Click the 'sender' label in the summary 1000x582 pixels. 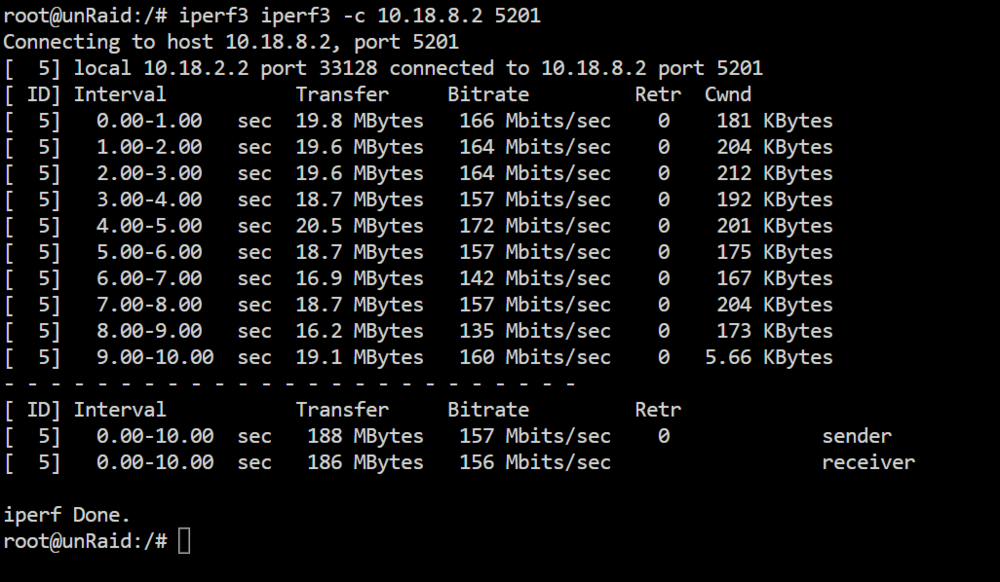tap(857, 436)
